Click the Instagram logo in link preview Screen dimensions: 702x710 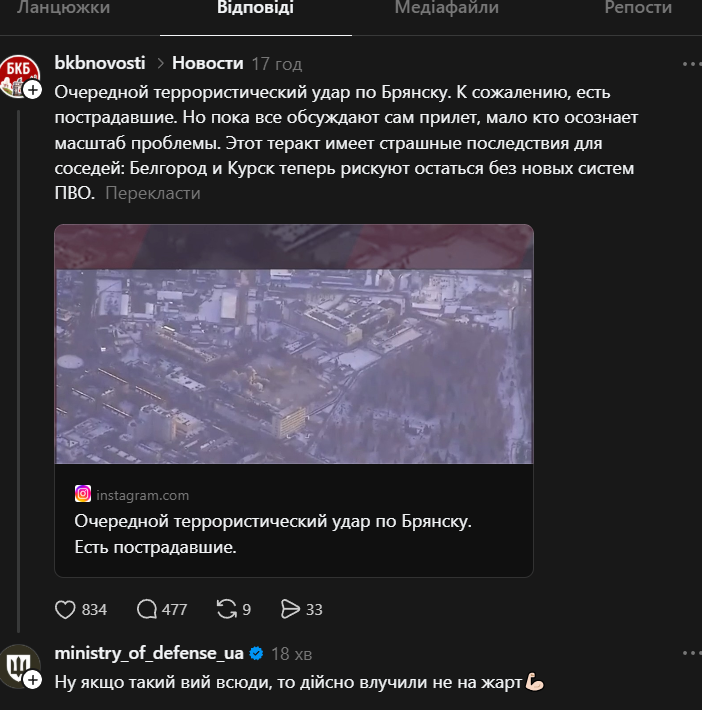pyautogui.click(x=83, y=494)
